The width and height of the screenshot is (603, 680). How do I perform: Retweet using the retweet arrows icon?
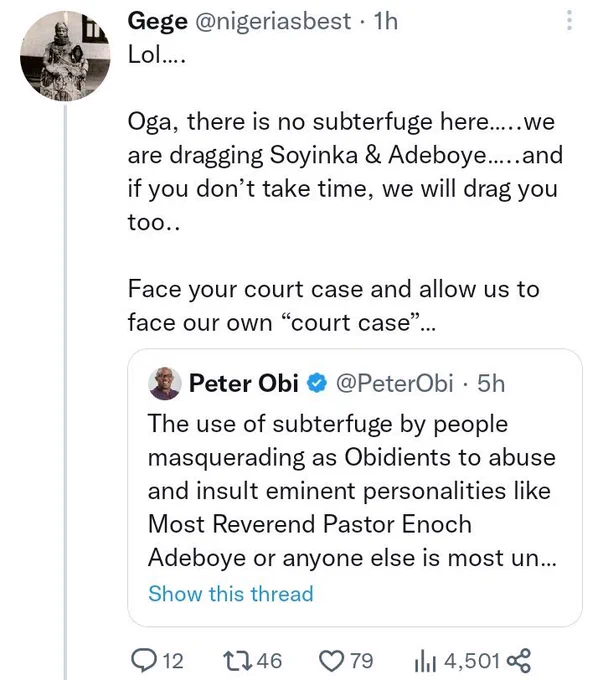238,661
